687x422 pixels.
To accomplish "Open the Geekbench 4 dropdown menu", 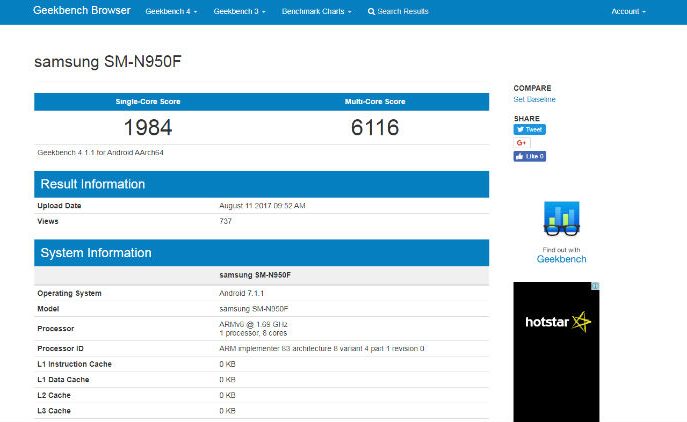I will [x=171, y=11].
